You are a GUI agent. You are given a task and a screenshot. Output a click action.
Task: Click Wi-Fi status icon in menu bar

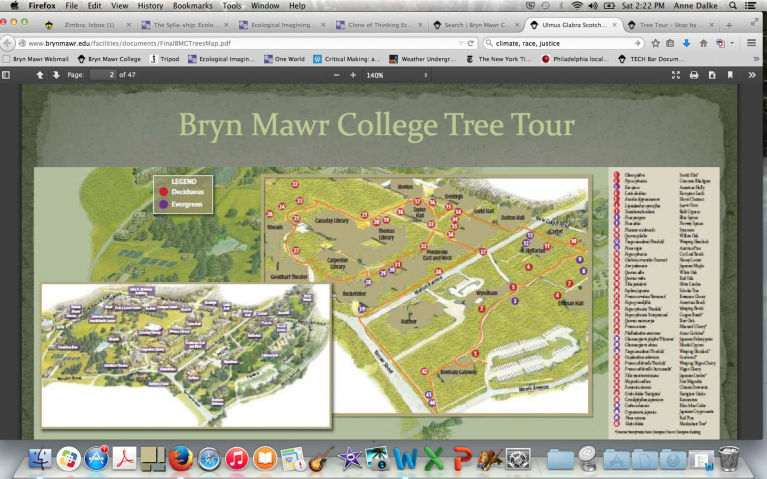(x=577, y=6)
